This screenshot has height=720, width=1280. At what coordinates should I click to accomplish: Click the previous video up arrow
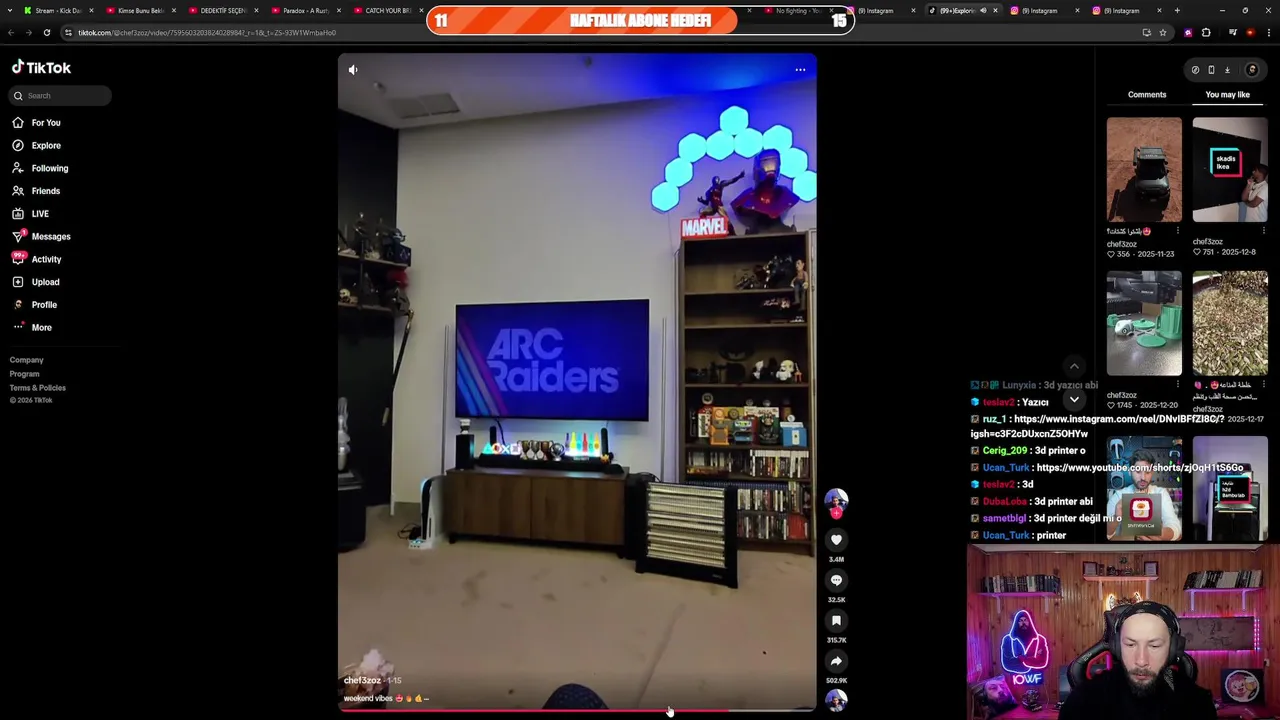tap(1074, 366)
